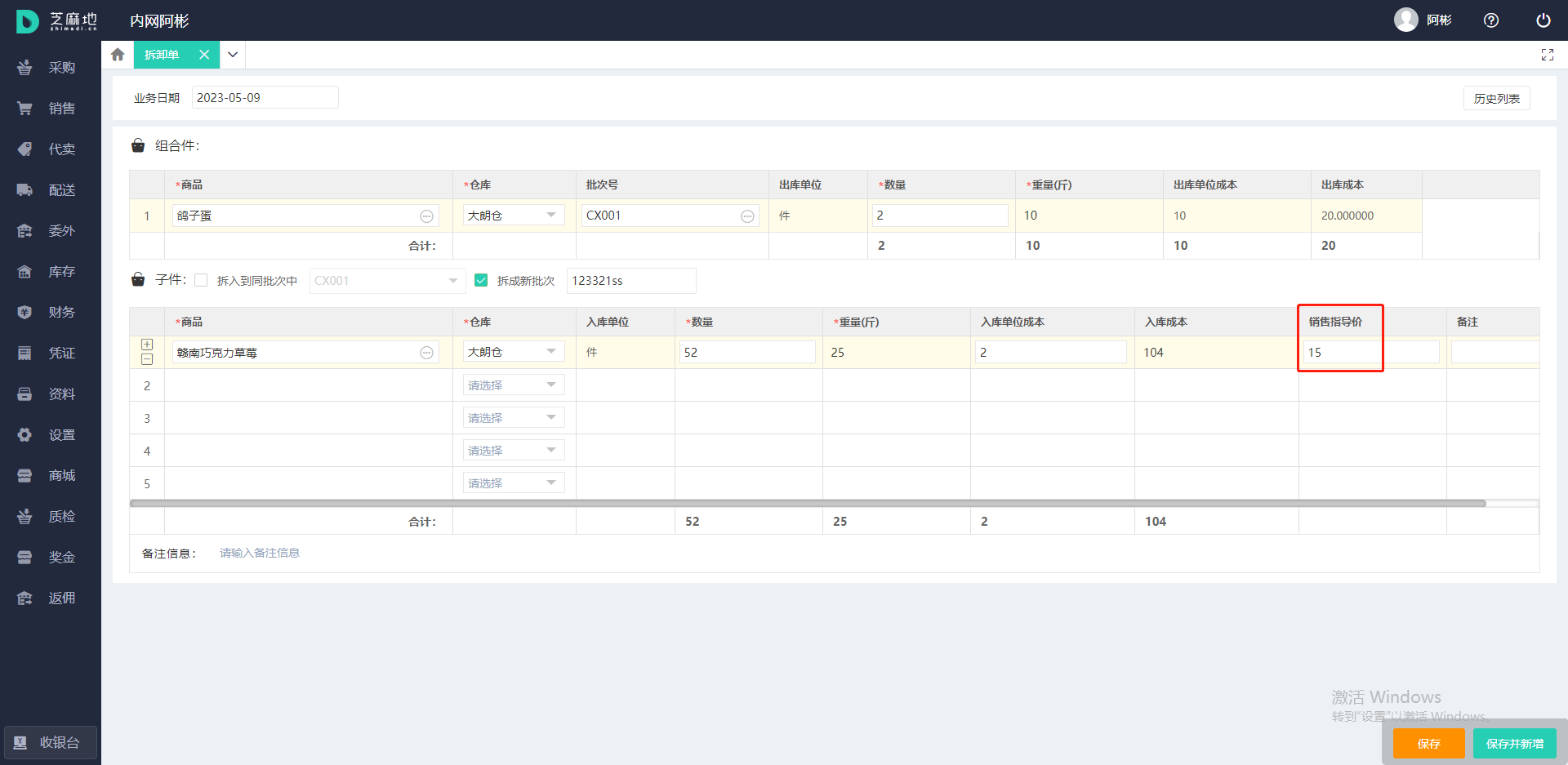Open product picker for 鸽子蛋

426,216
